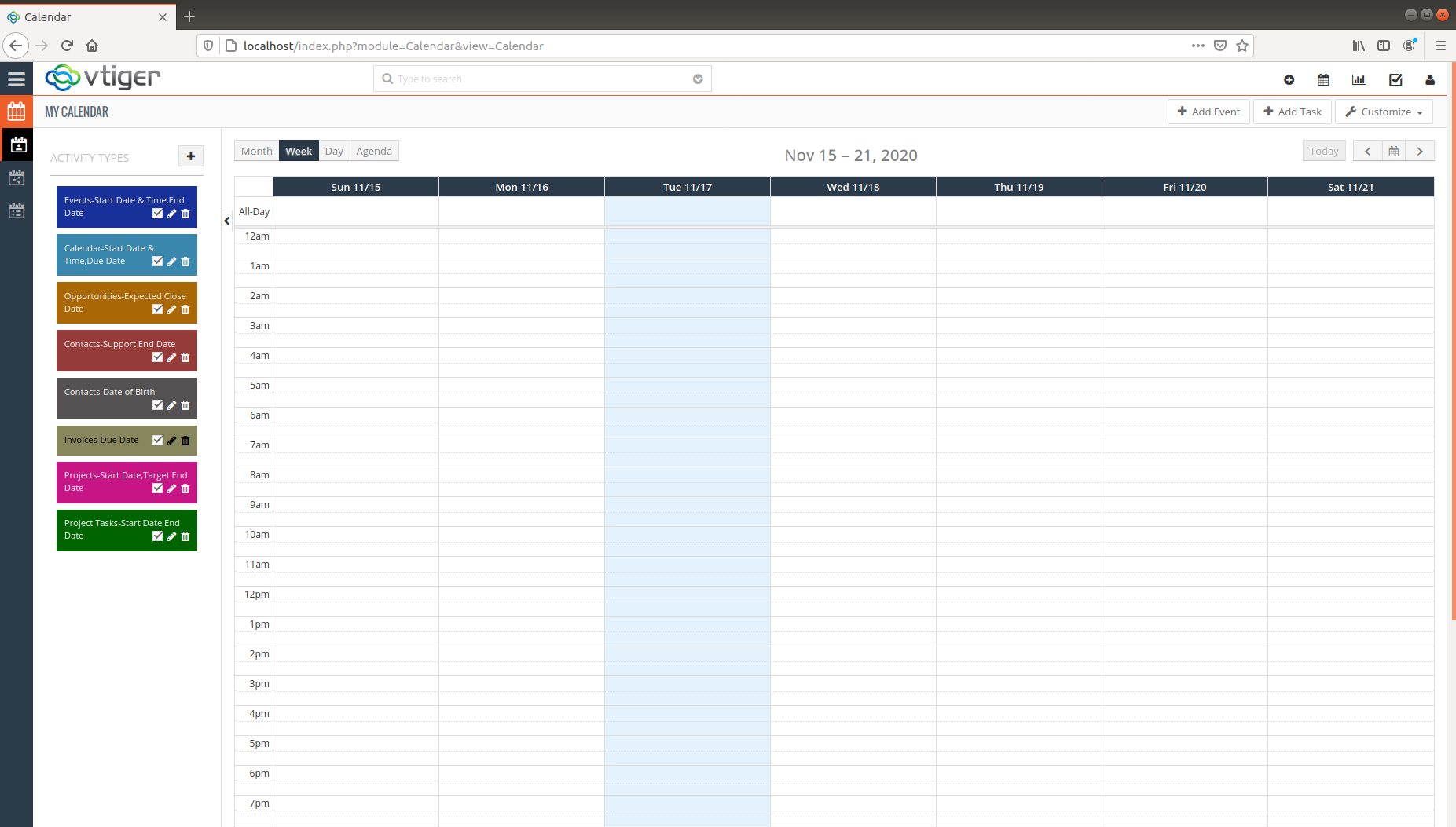The width and height of the screenshot is (1456, 827).
Task: Open the reports bar chart icon
Action: pos(1359,79)
